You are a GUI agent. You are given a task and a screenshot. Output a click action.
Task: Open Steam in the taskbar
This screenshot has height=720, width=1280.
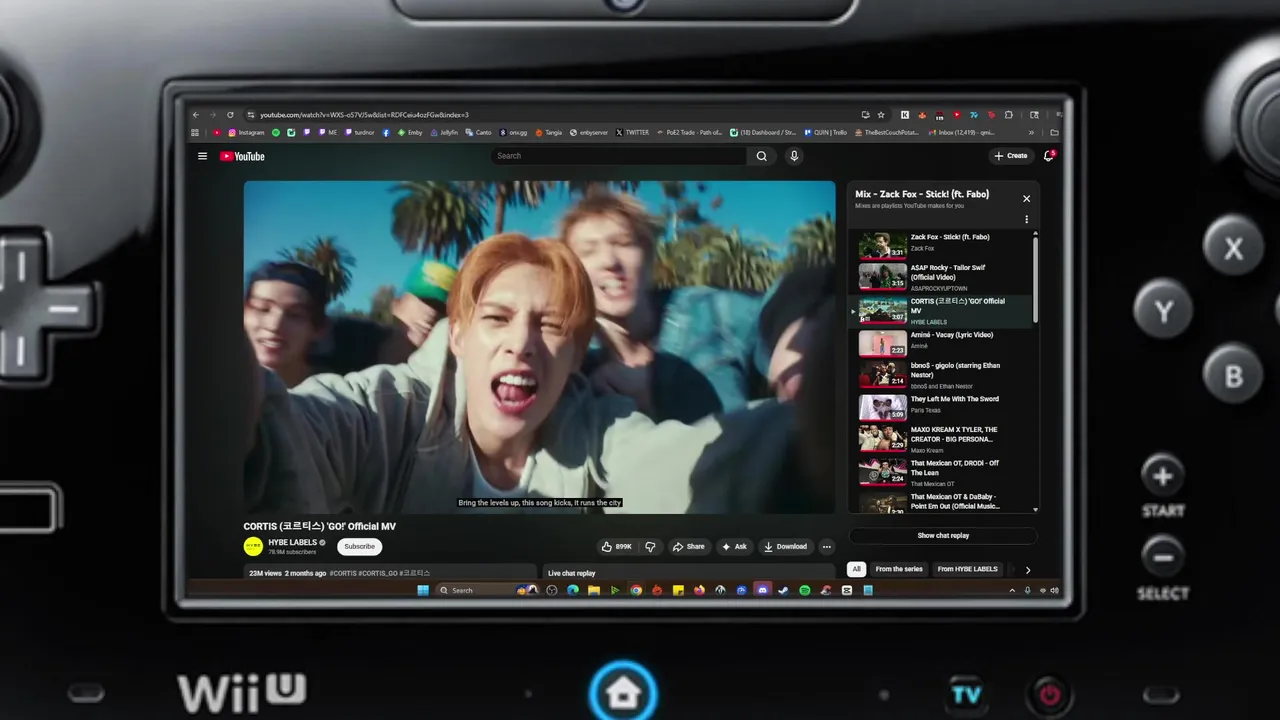coord(784,590)
